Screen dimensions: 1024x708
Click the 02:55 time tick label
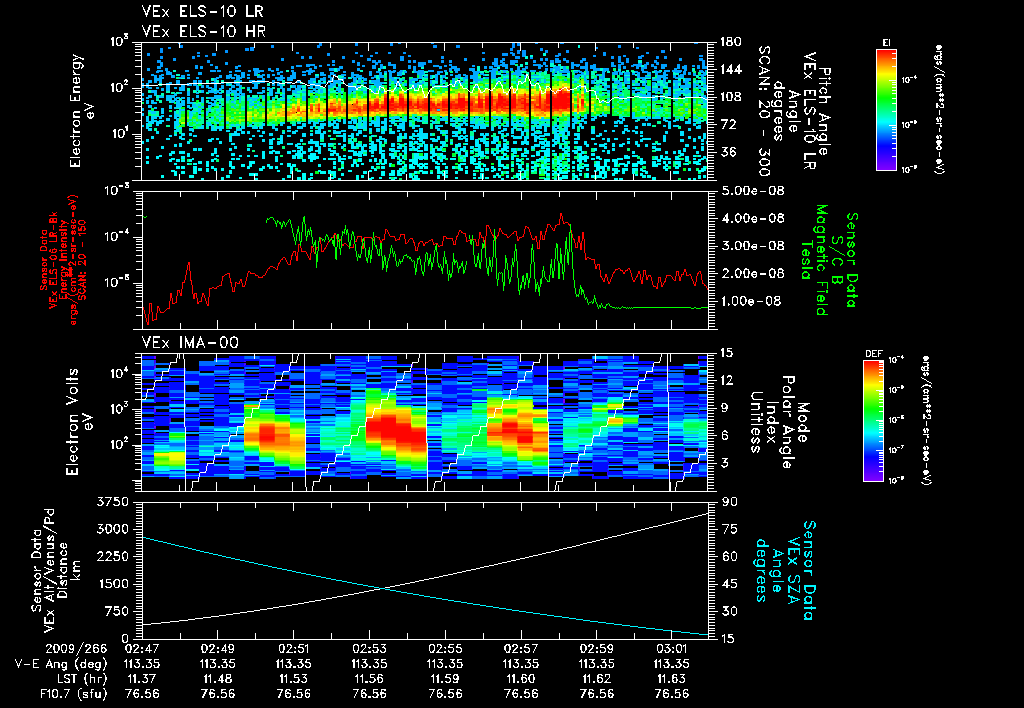coord(445,649)
